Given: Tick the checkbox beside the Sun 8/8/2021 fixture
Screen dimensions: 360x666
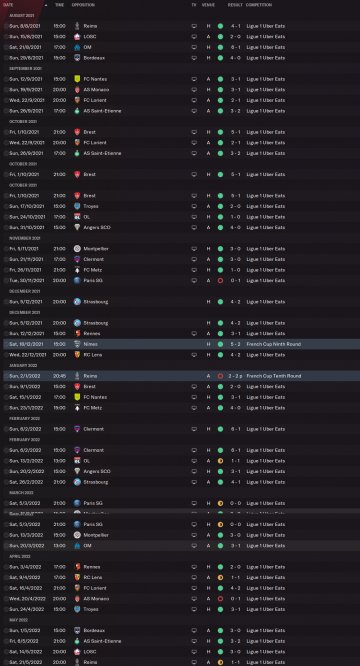Looking at the screenshot, I should coord(6,26).
